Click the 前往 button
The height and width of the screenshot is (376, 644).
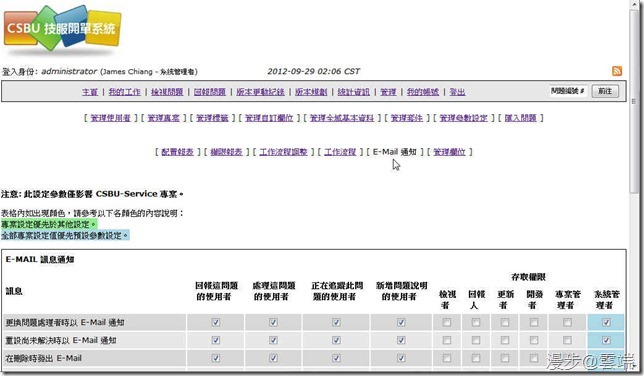605,91
